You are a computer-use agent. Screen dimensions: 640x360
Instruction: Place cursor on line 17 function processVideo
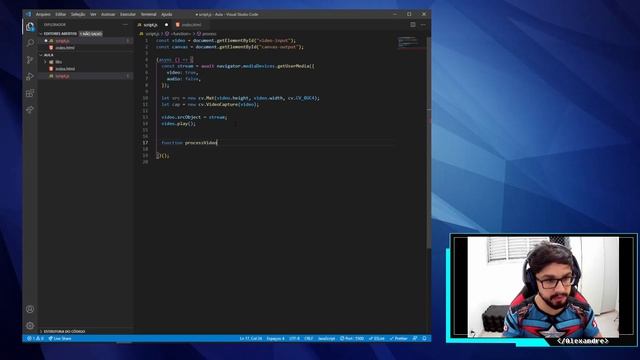[x=189, y=142]
